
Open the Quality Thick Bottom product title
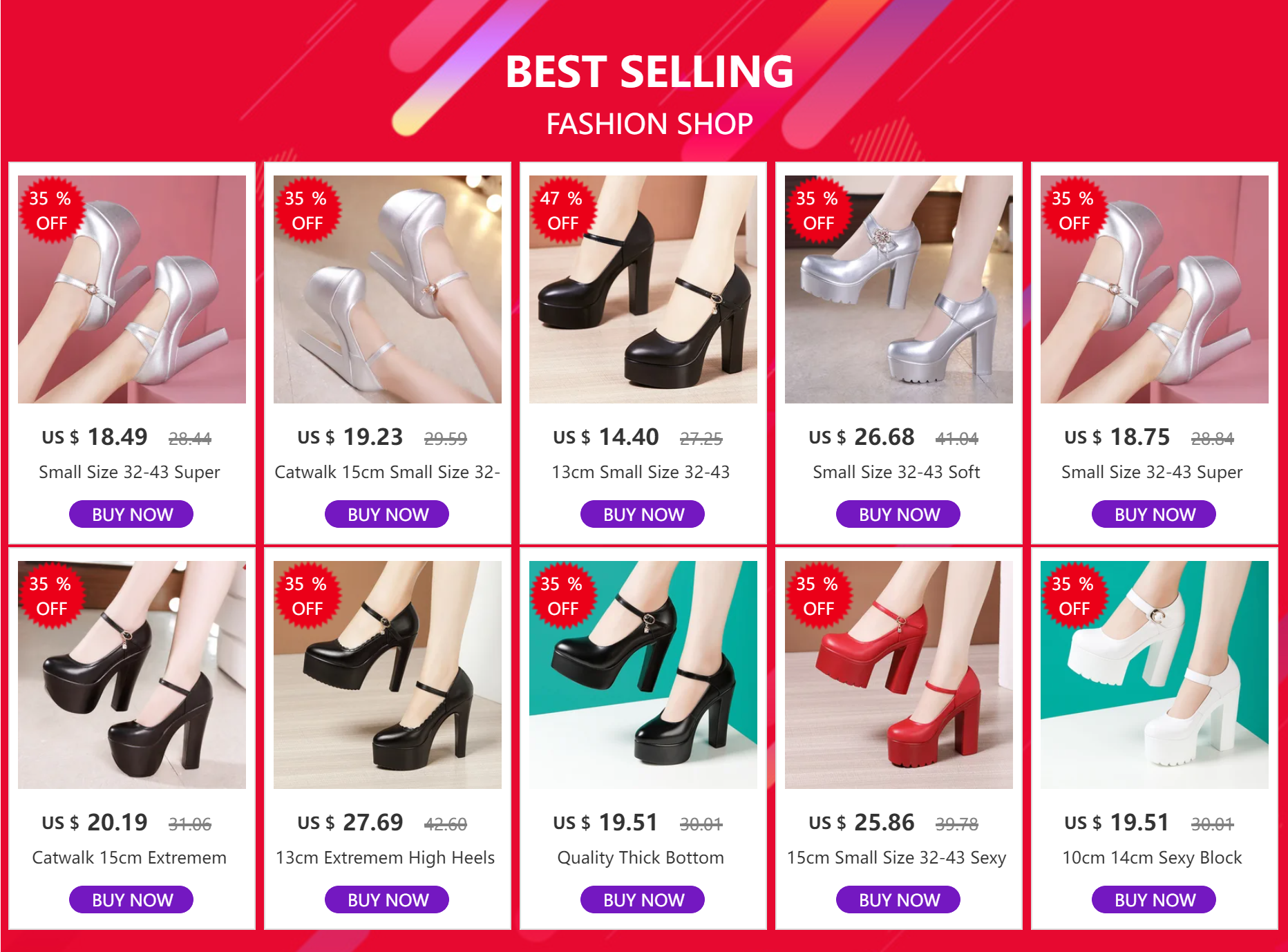[x=641, y=857]
